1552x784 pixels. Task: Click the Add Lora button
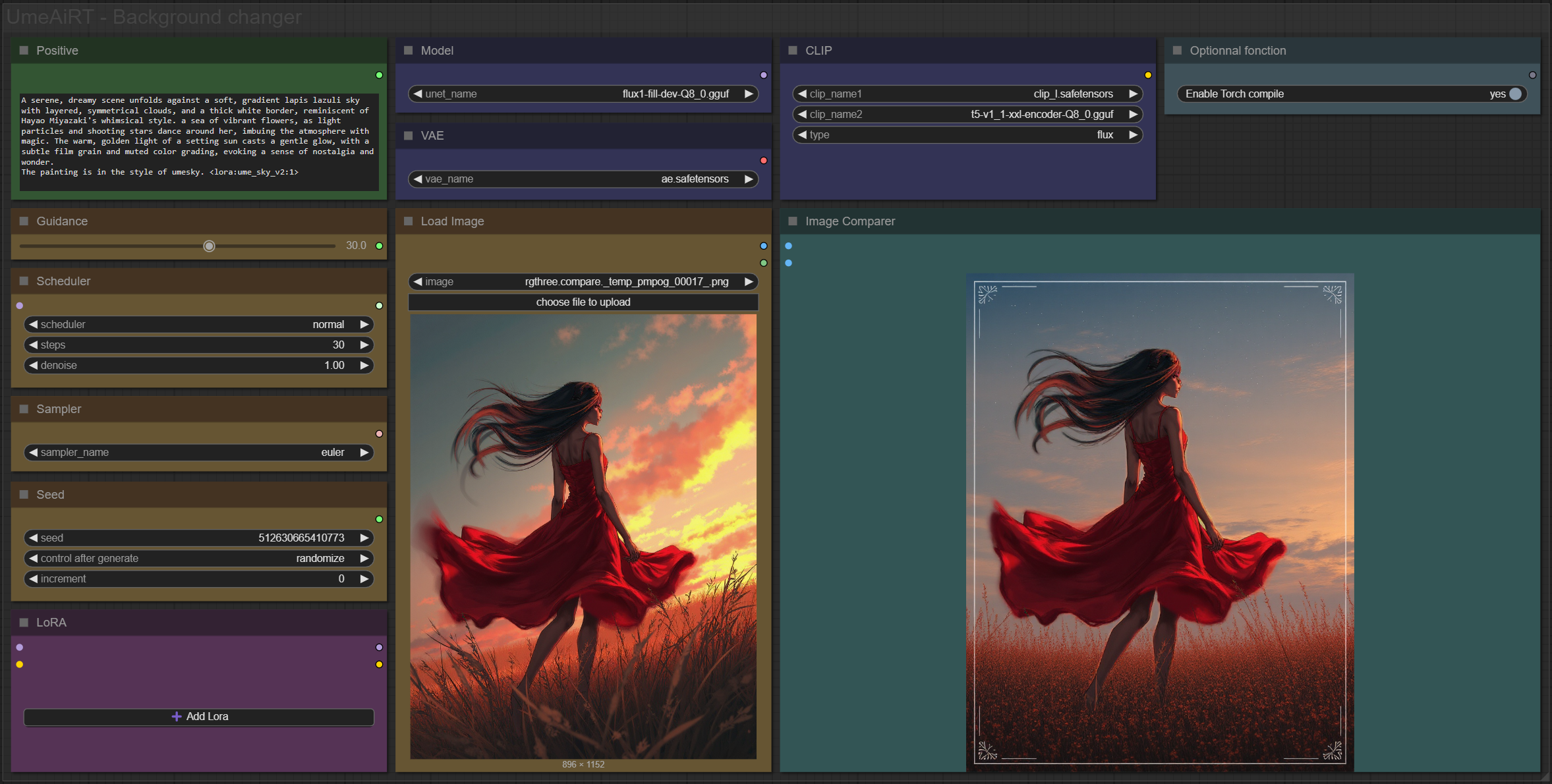198,716
